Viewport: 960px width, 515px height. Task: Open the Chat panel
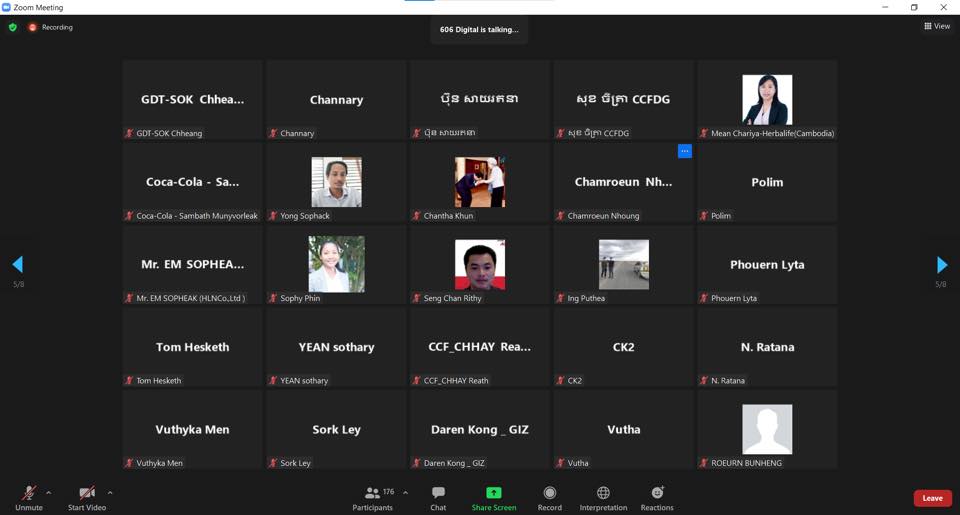[438, 497]
